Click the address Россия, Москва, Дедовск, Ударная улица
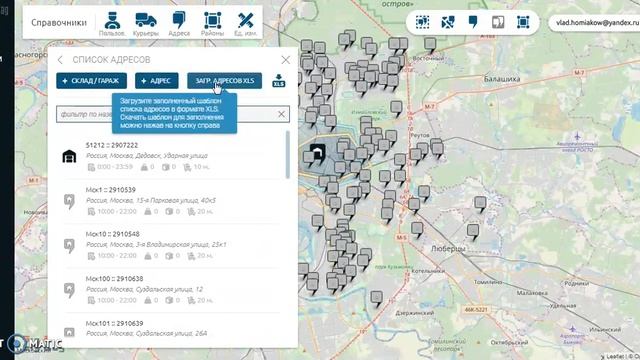This screenshot has width=640, height=360. click(147, 156)
